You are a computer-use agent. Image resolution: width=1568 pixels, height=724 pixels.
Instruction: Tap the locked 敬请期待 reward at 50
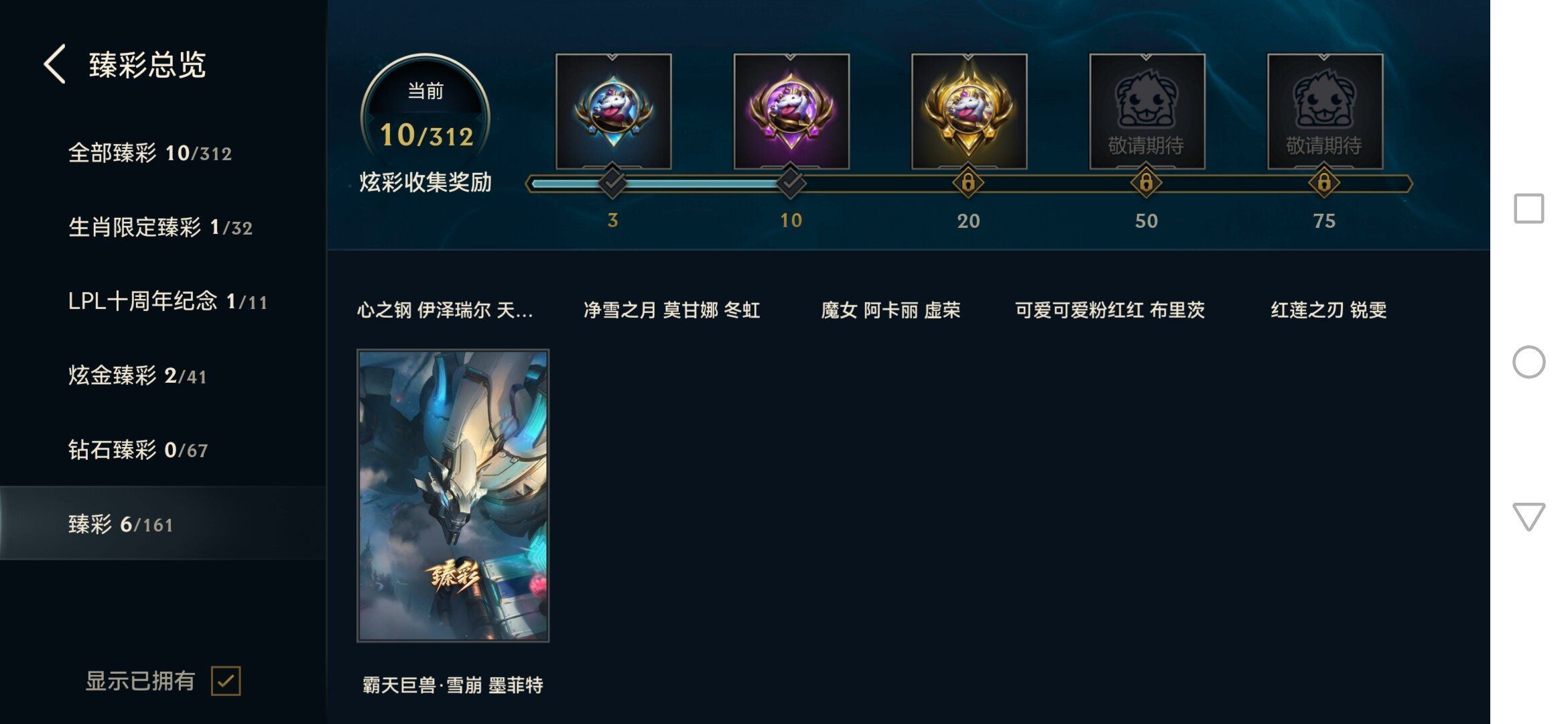pyautogui.click(x=1147, y=111)
